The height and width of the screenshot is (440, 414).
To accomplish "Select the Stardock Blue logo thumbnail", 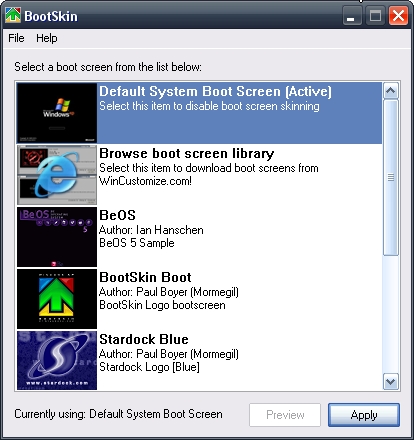I will coord(57,360).
